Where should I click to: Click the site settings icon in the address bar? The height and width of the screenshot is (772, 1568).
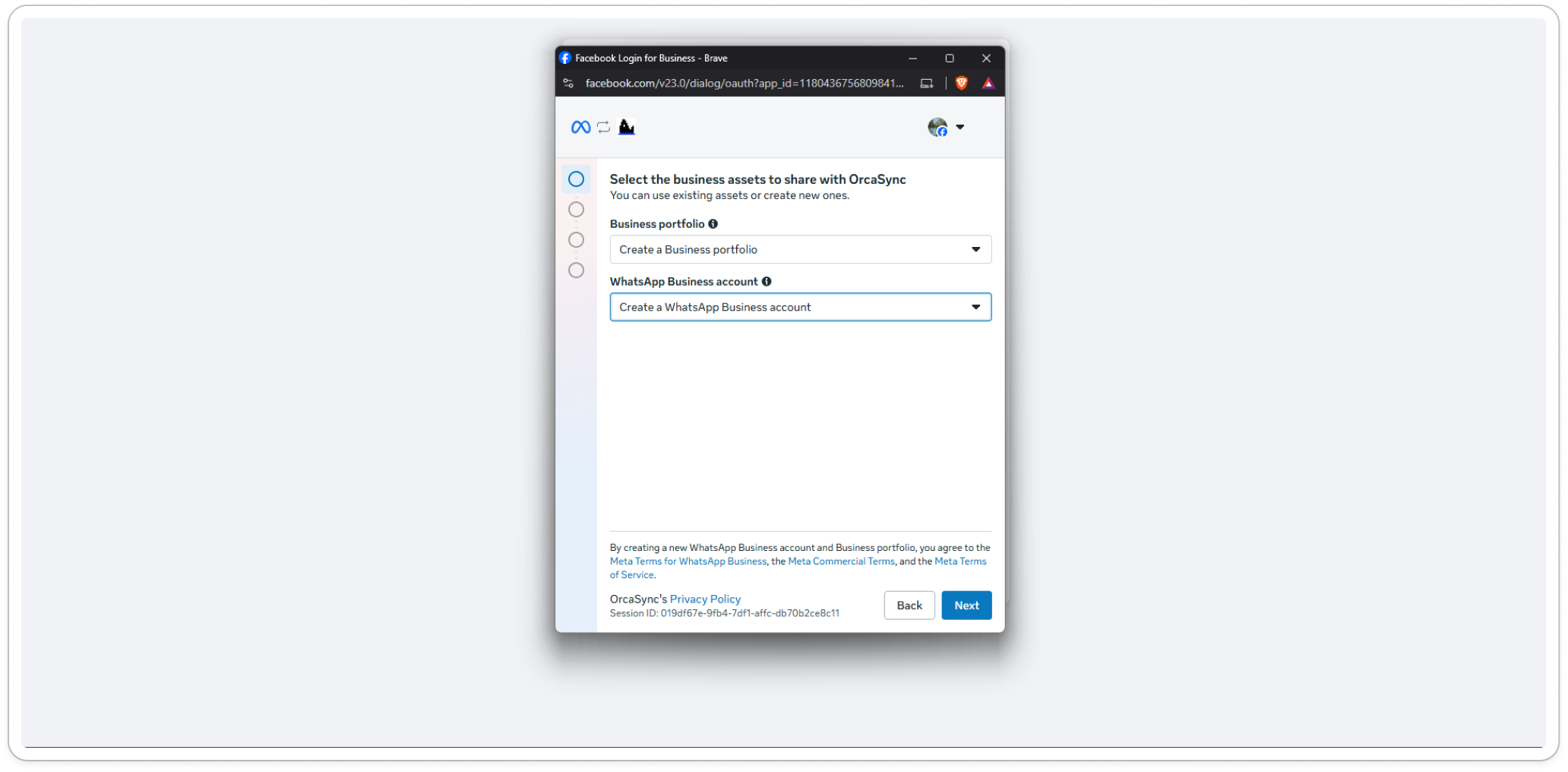[x=568, y=84]
